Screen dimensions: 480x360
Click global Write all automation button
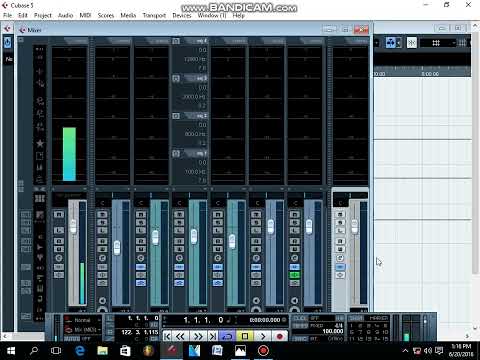coord(26,249)
